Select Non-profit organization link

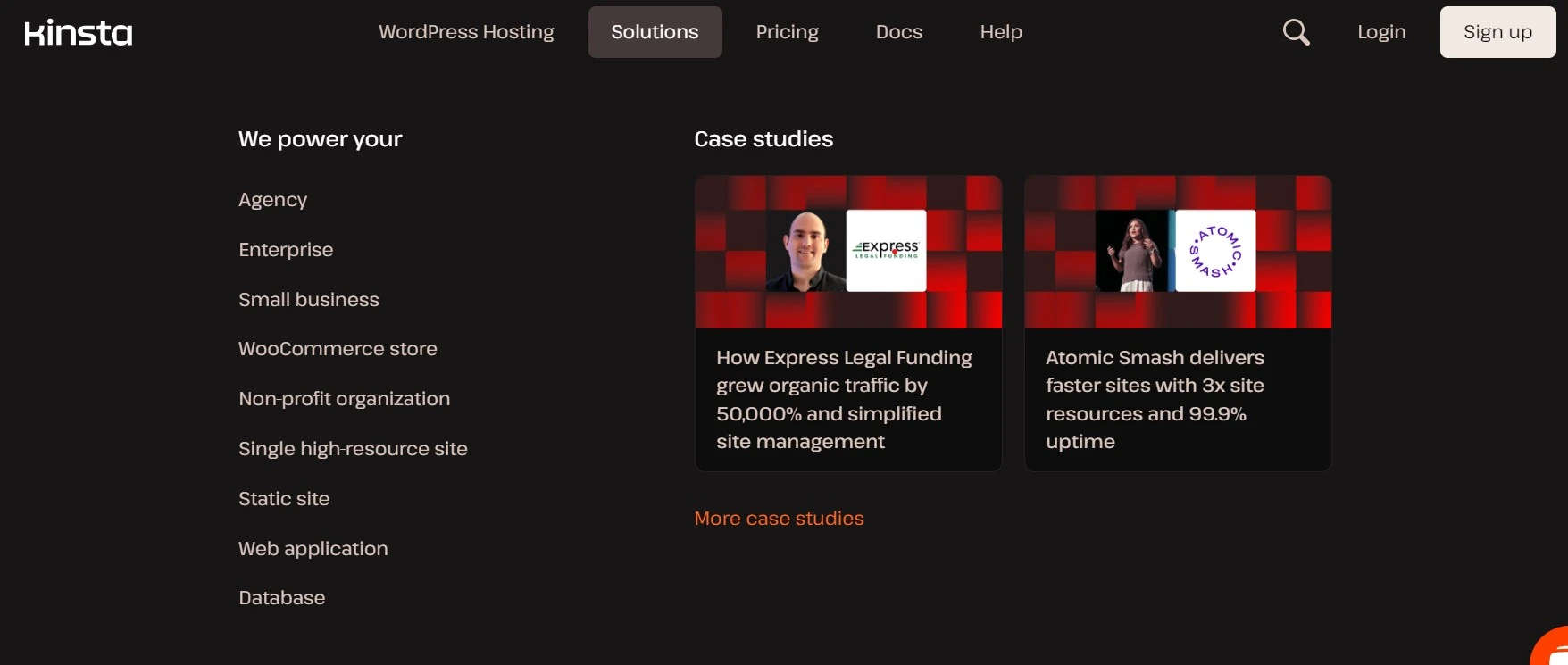pyautogui.click(x=344, y=399)
